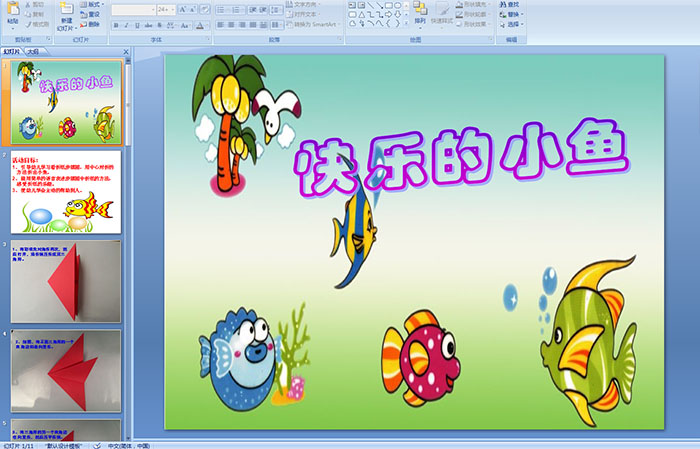Toggle Center text alignment

coord(231,25)
